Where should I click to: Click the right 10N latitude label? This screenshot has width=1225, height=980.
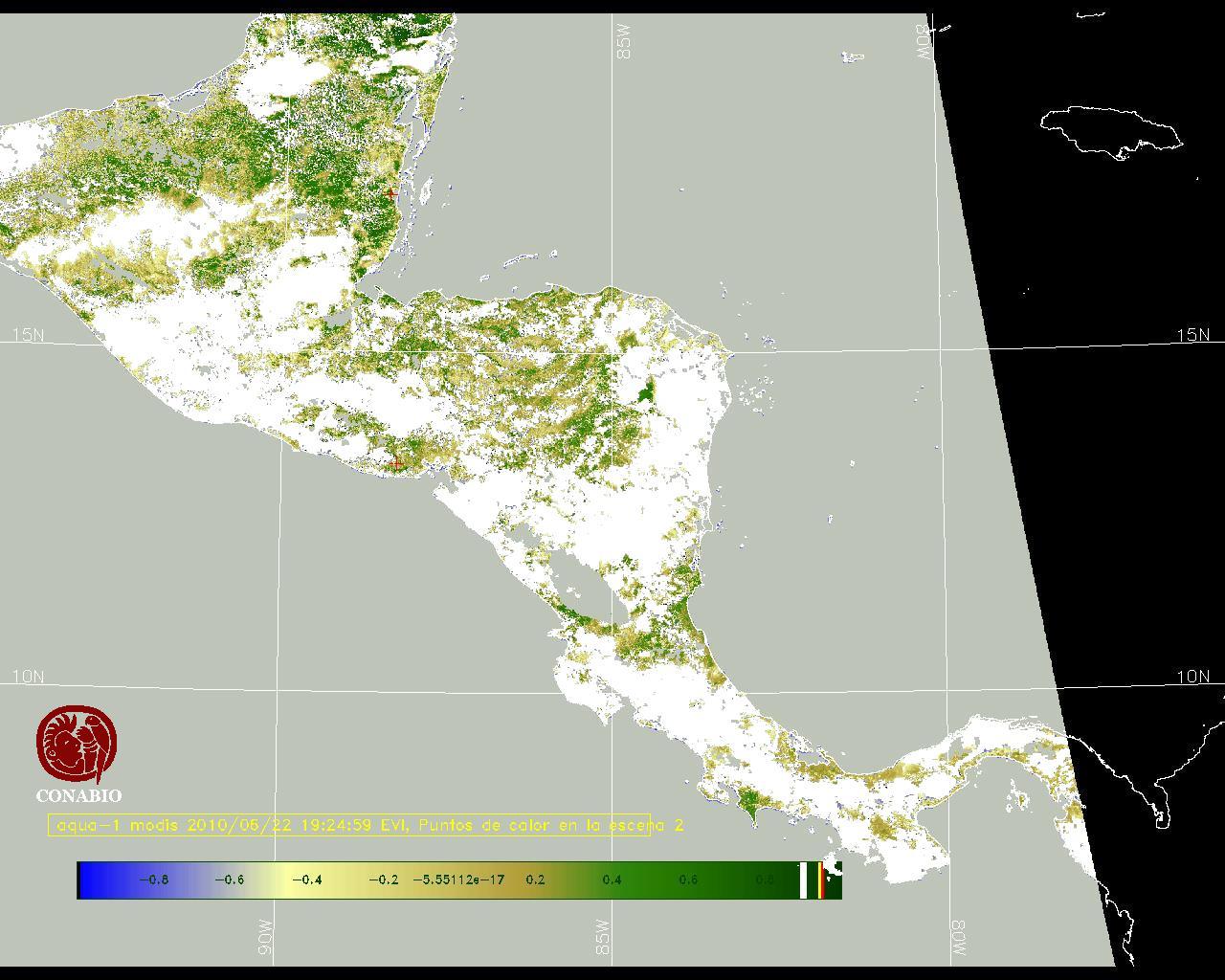click(x=1192, y=677)
